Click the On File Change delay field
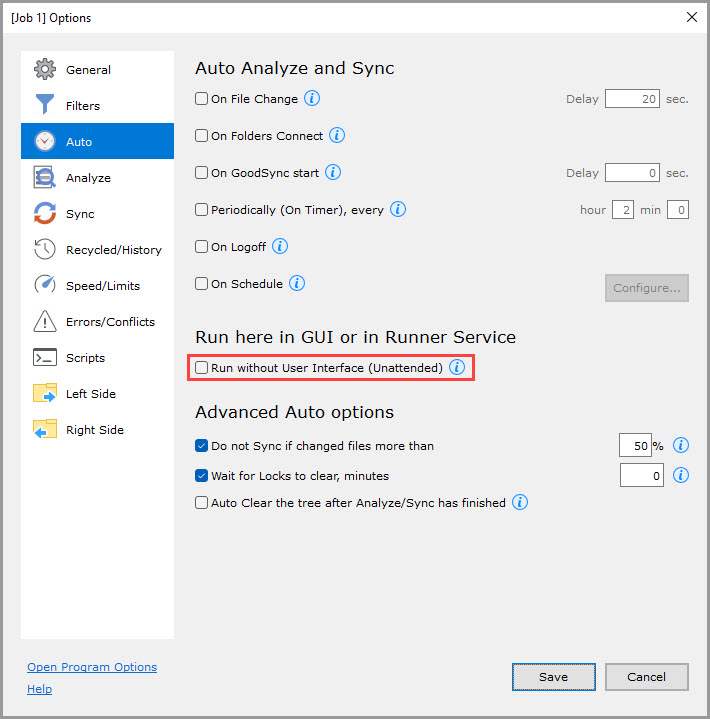This screenshot has height=719, width=710. pos(632,99)
